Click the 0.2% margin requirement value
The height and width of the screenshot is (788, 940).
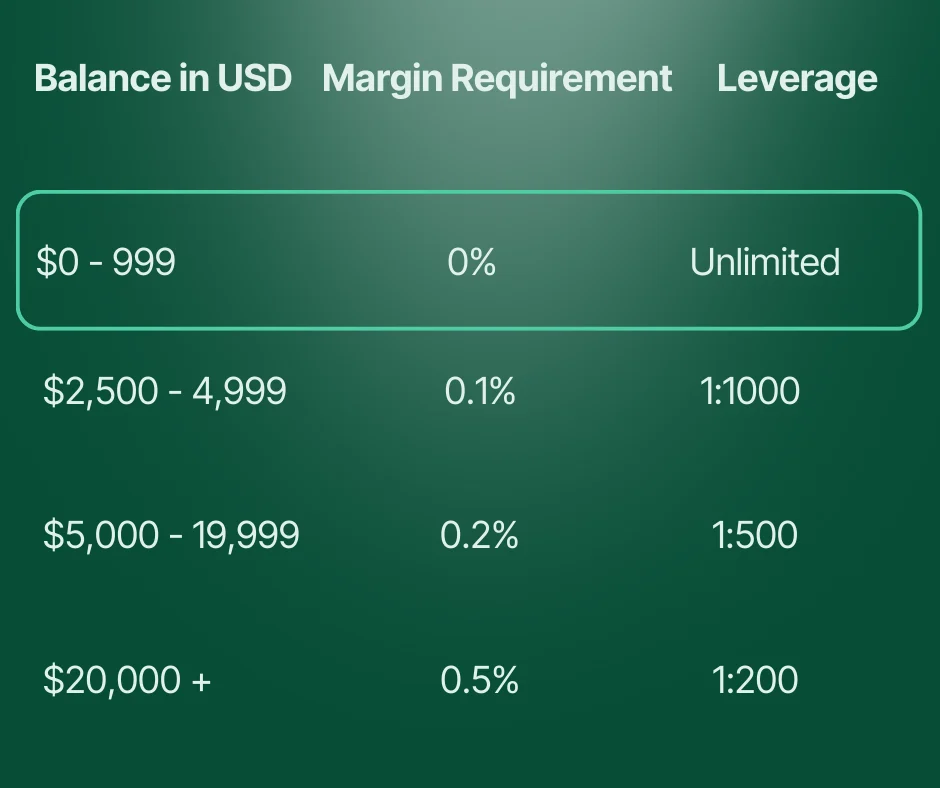(479, 535)
